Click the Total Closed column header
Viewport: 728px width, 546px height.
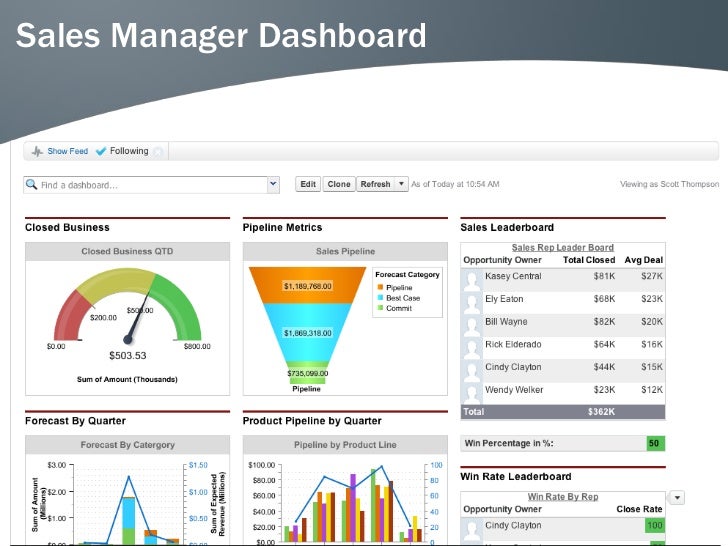pyautogui.click(x=589, y=260)
